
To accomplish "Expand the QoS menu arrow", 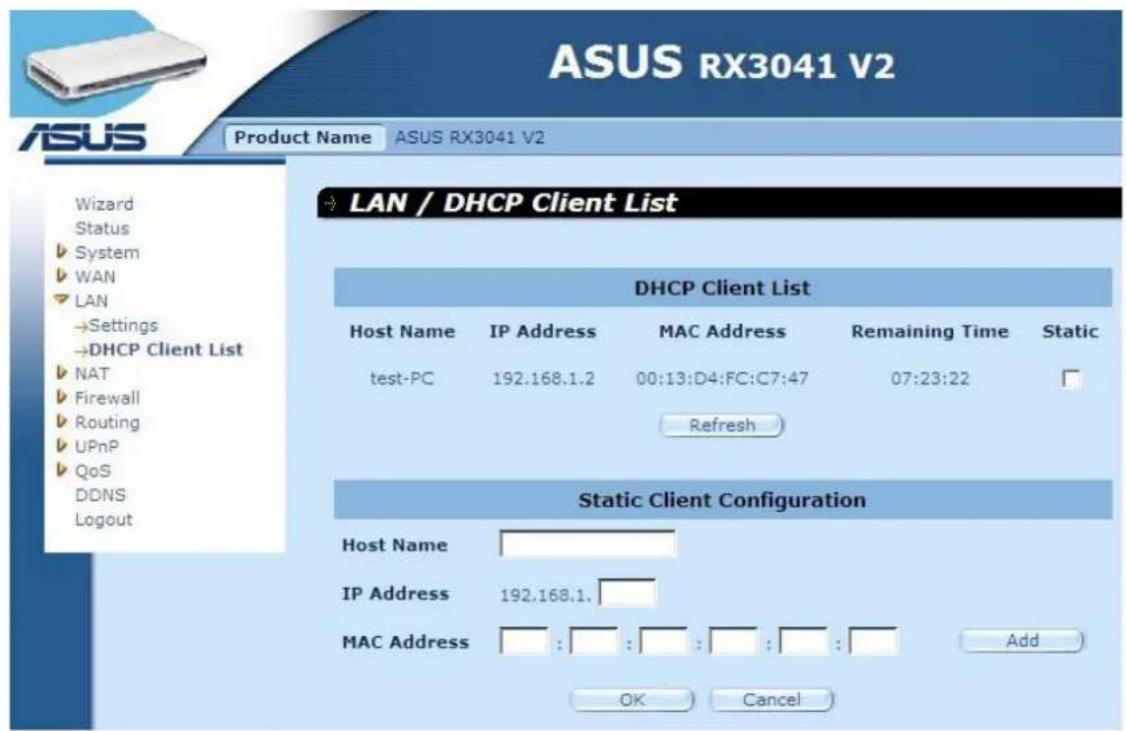I will 62,470.
